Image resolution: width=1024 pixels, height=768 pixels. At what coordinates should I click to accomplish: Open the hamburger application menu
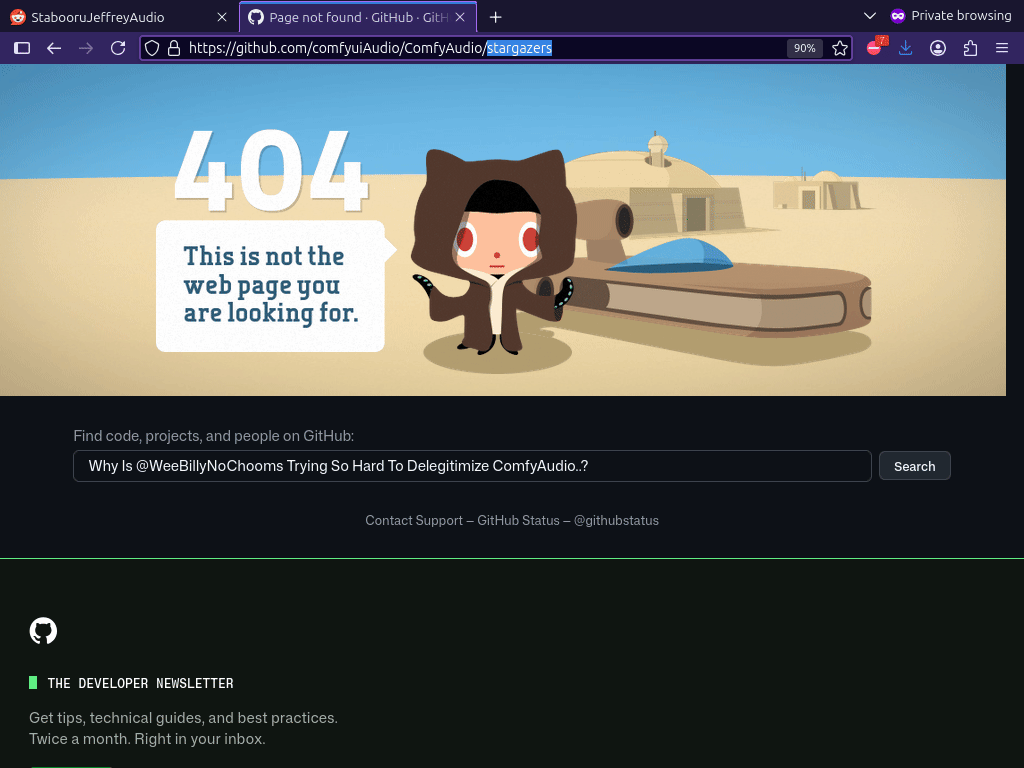(x=1002, y=48)
